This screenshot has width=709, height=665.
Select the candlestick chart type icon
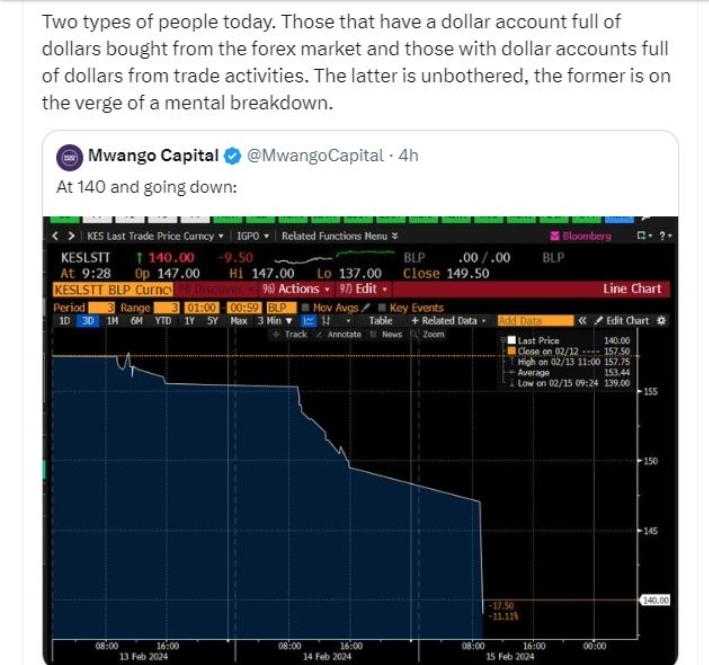326,321
